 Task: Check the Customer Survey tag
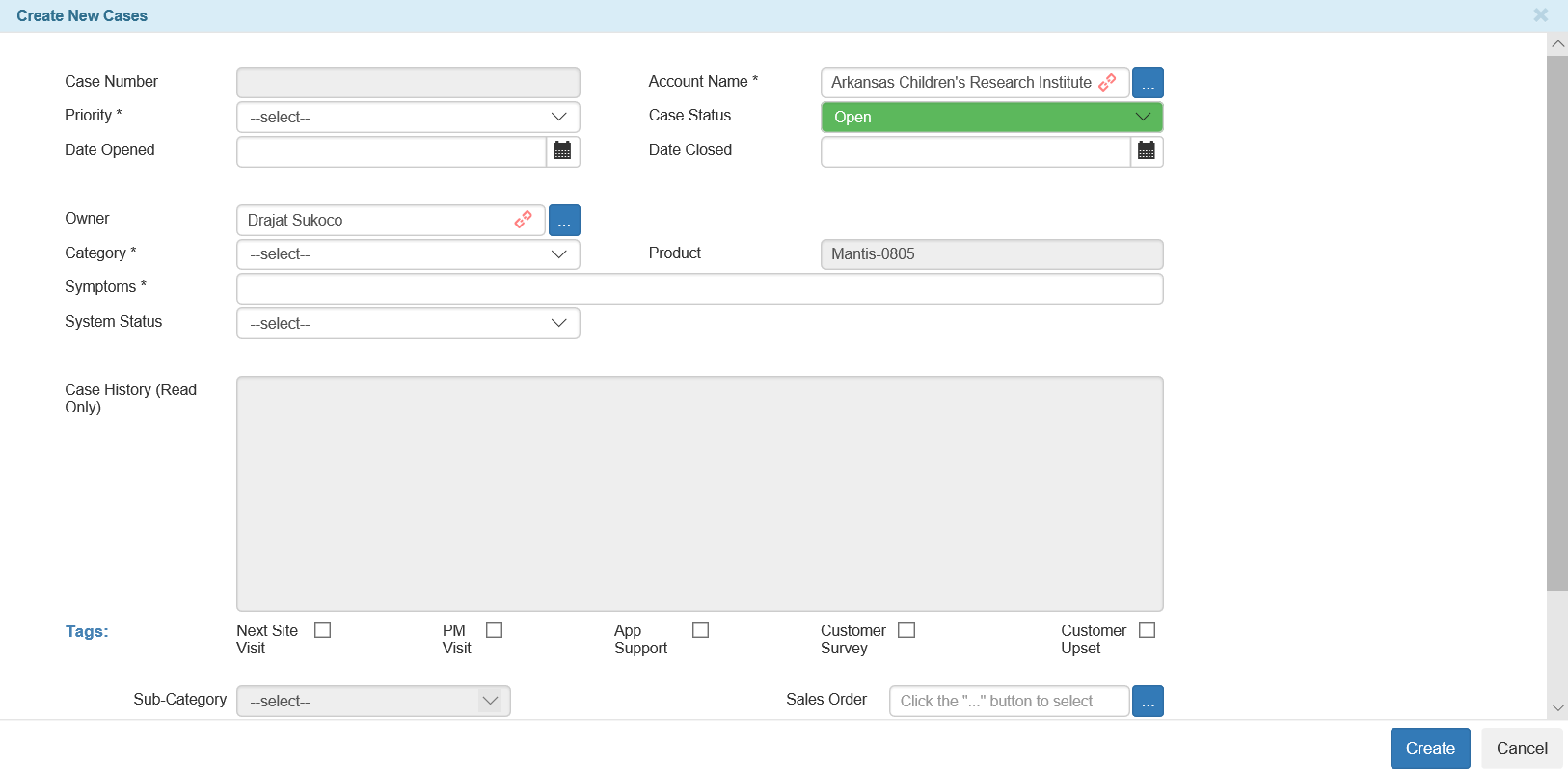point(906,629)
